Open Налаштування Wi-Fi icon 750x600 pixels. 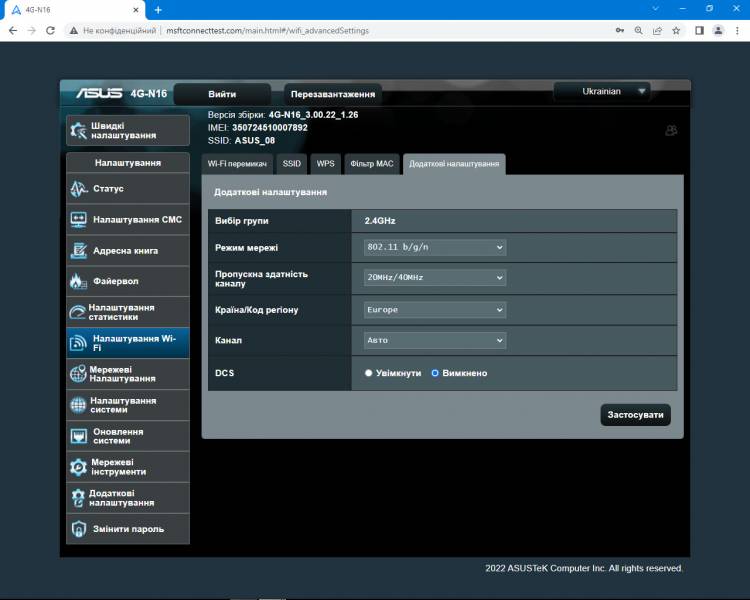78,343
